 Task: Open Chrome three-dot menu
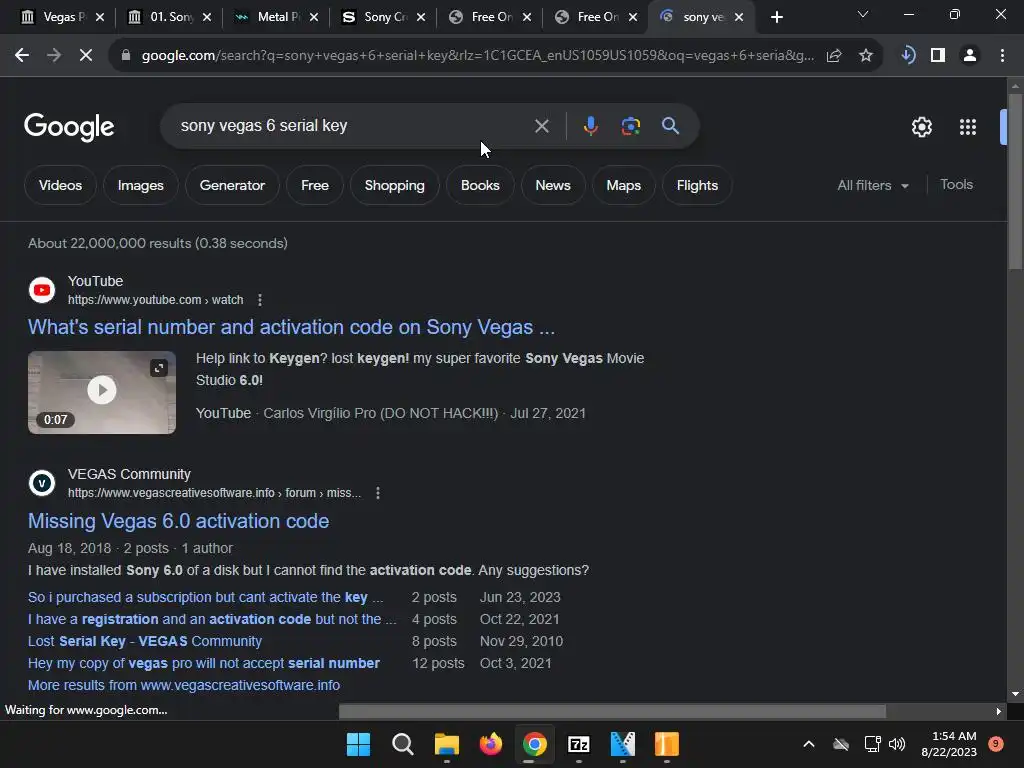tap(1002, 56)
